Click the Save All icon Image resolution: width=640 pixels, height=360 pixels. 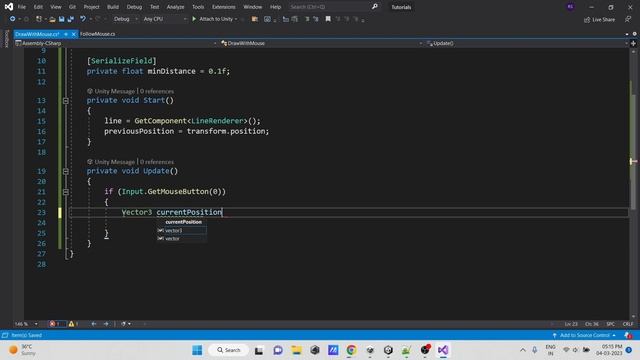[71, 19]
